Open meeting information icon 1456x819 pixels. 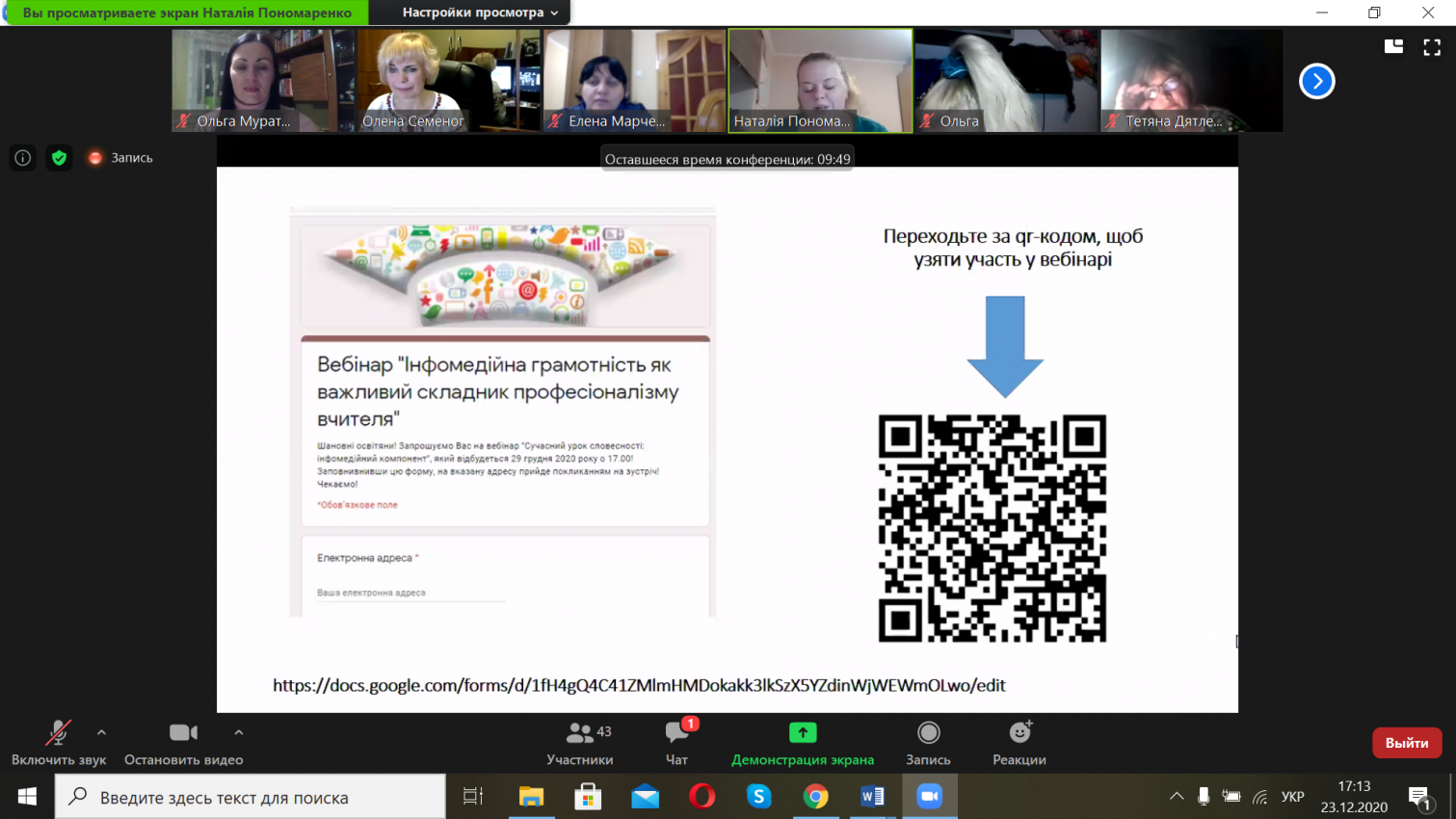pyautogui.click(x=23, y=158)
